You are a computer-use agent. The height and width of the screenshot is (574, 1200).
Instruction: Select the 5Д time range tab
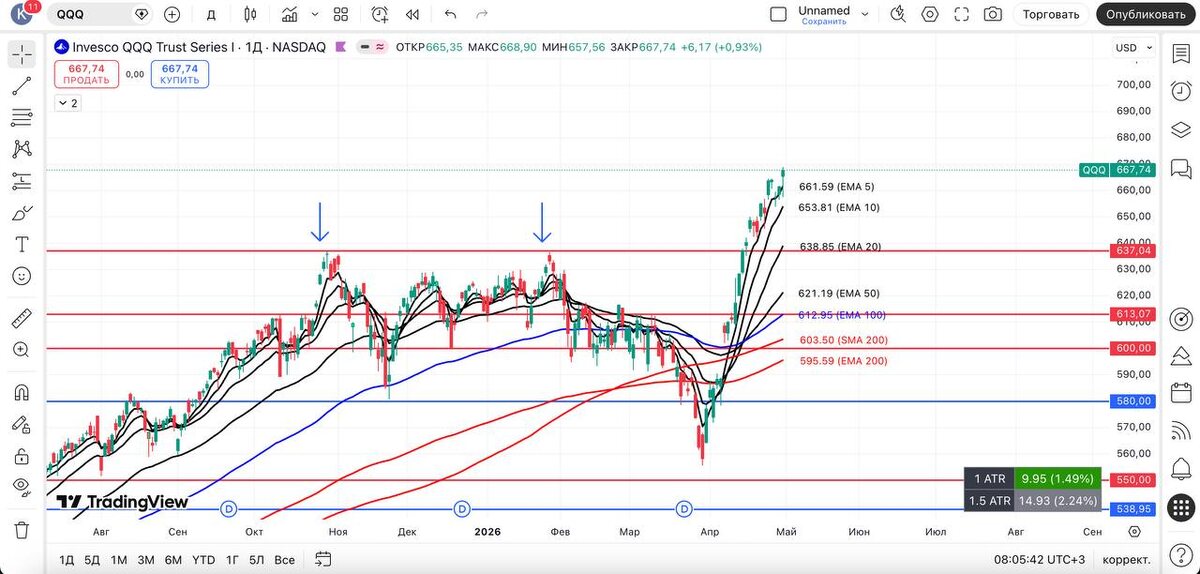[x=92, y=559]
